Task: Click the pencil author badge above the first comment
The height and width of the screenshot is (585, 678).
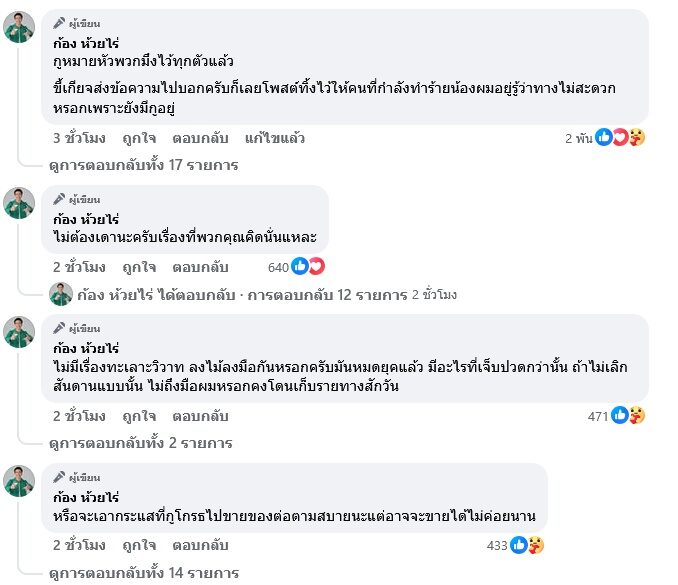Action: 59,23
